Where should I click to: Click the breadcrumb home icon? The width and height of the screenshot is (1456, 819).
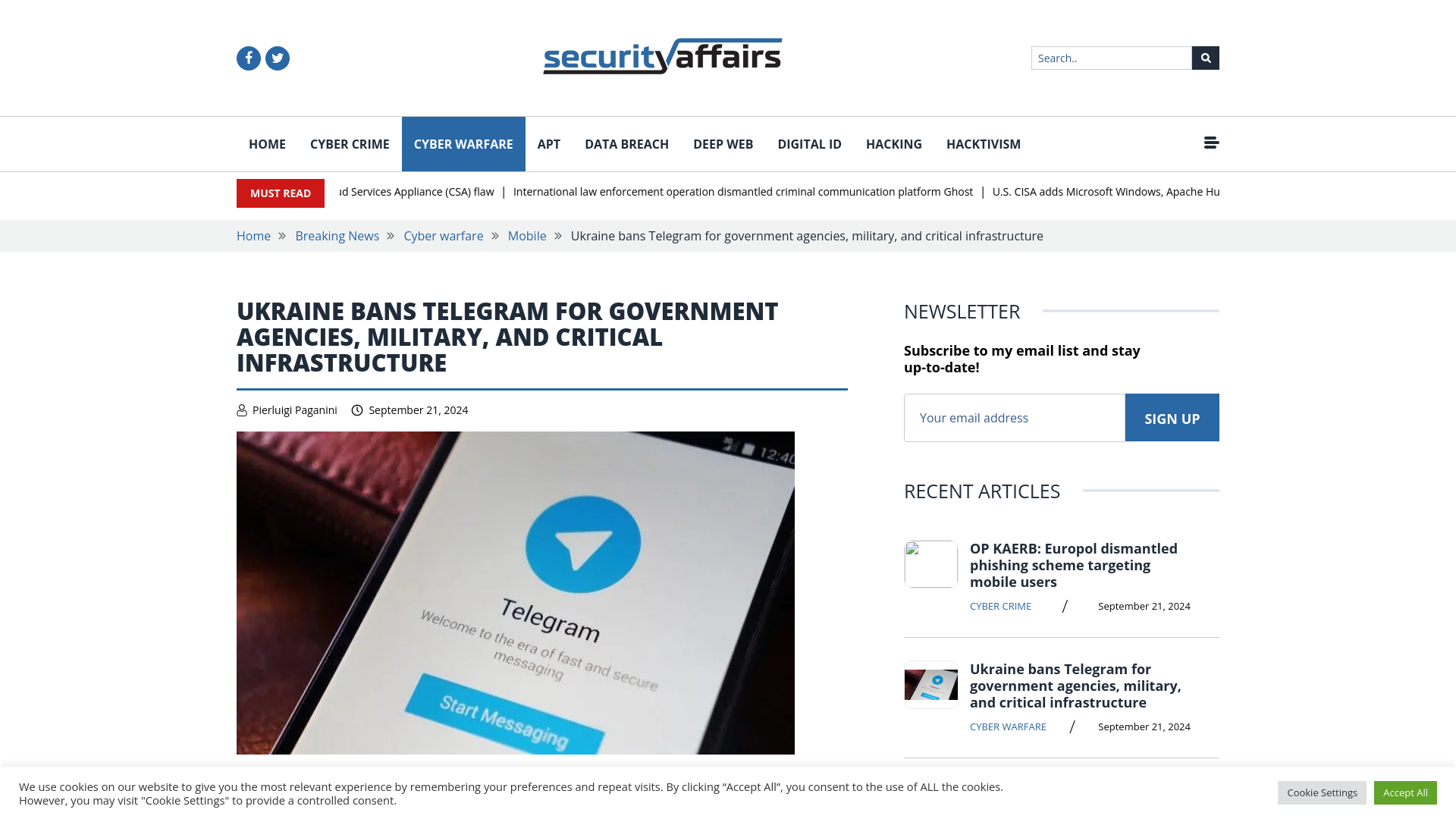[x=253, y=235]
